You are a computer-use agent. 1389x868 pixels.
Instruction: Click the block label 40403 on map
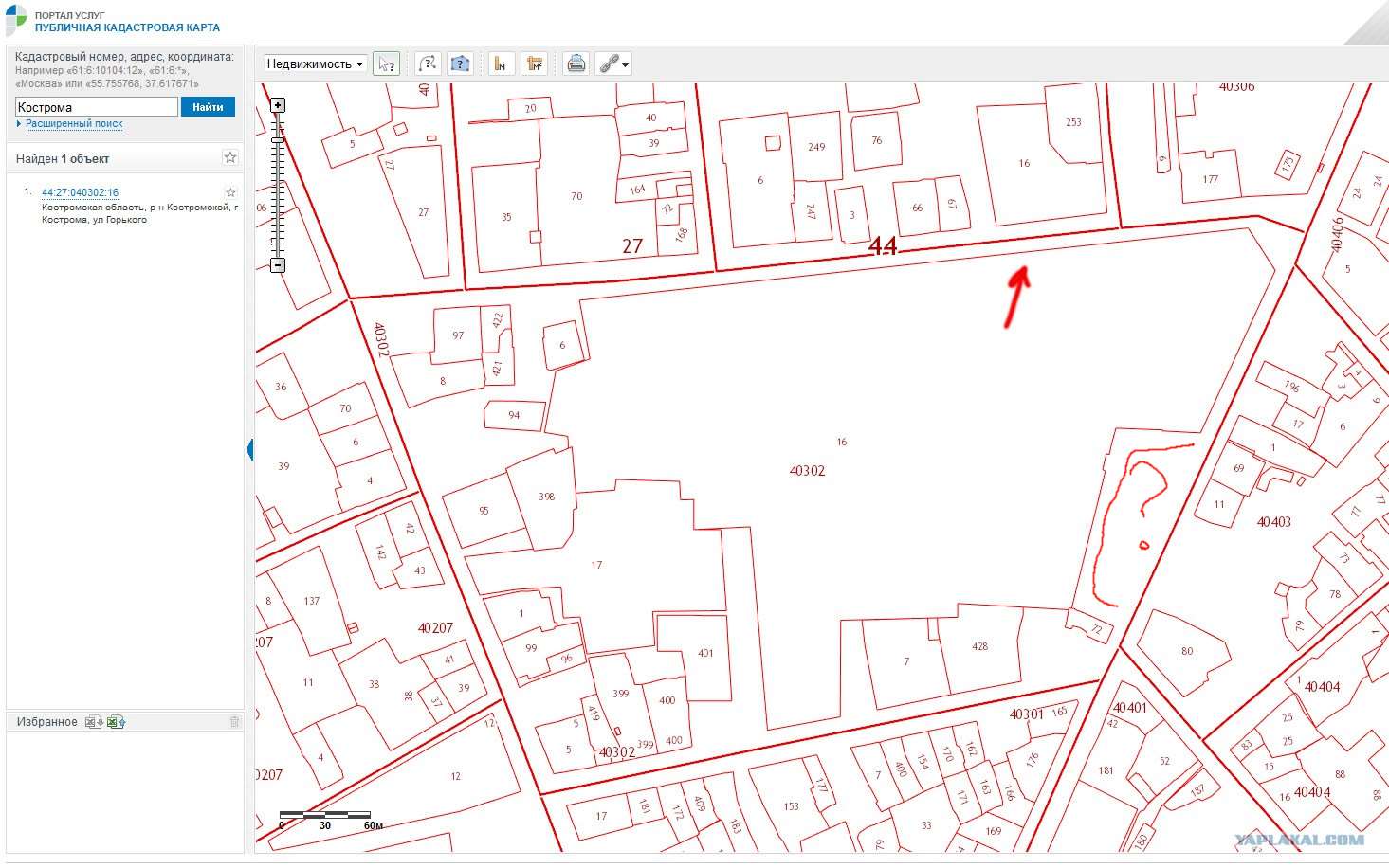pos(1273,522)
